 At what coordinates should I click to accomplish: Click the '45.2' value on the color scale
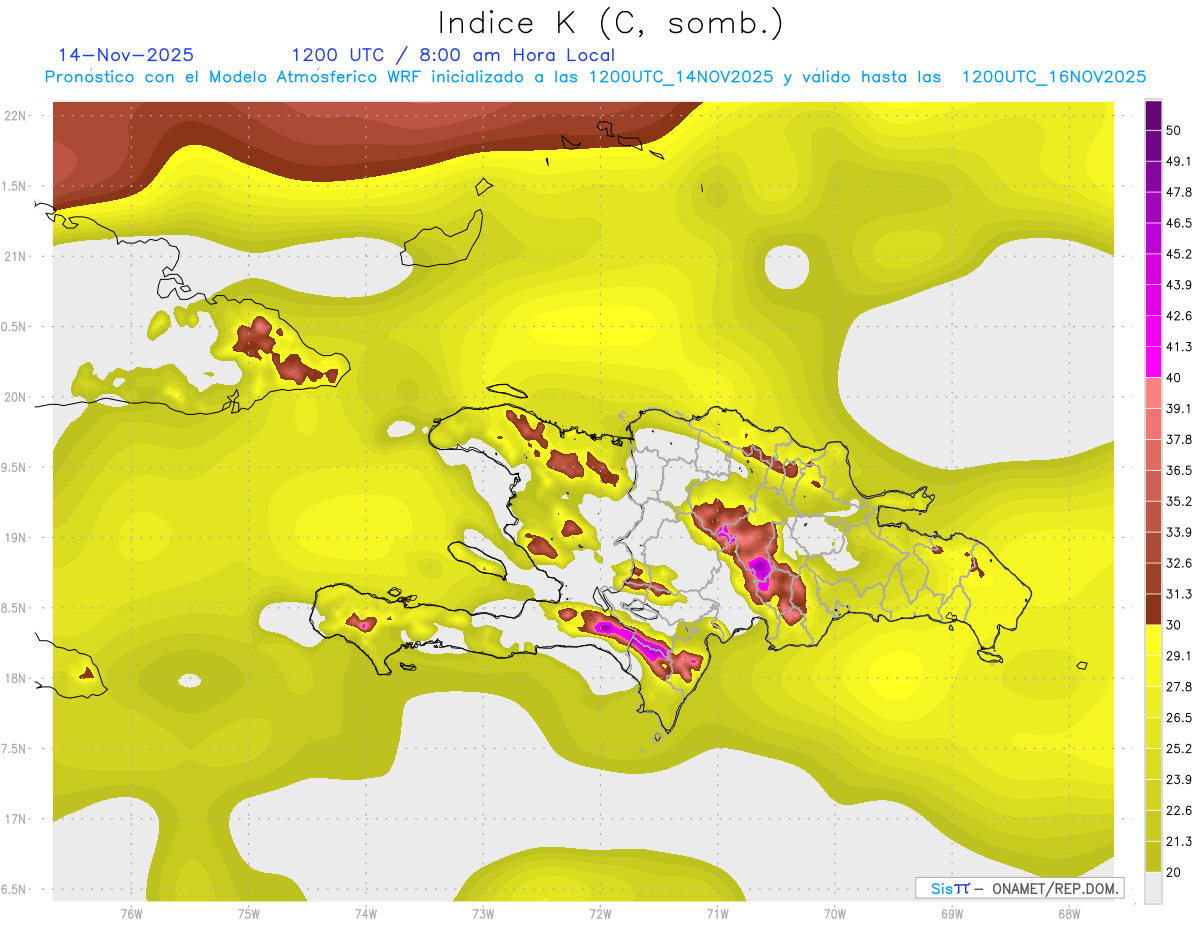(x=1179, y=255)
